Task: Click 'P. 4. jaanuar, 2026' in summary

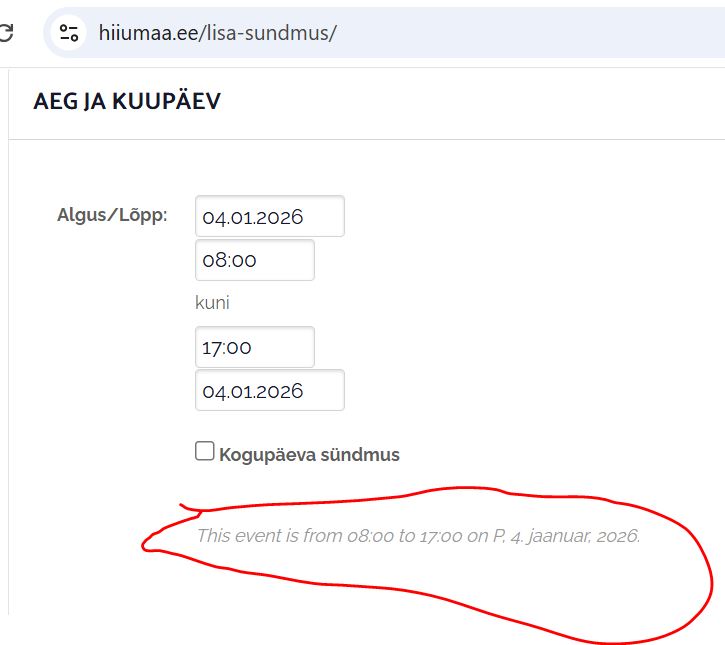Action: tap(565, 536)
